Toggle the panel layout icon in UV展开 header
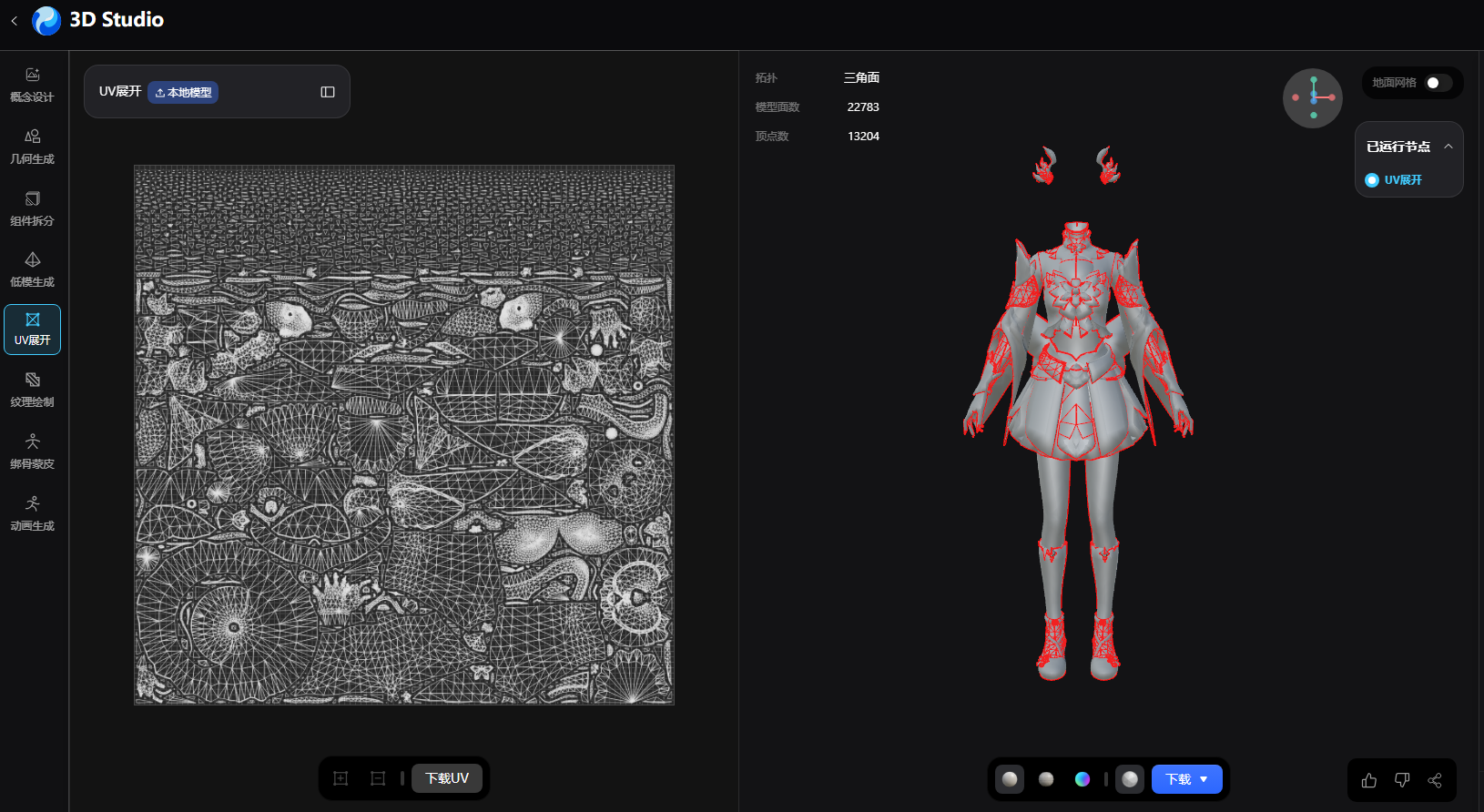This screenshot has width=1484, height=812. point(328,92)
